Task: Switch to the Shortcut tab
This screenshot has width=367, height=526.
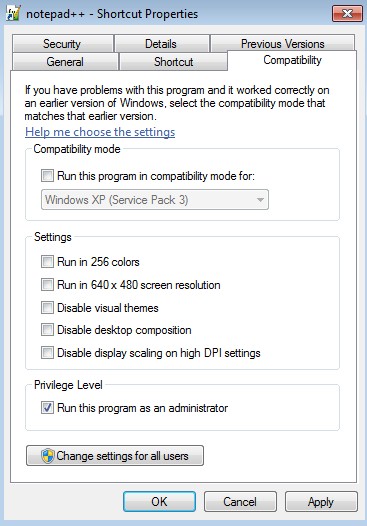Action: (173, 62)
